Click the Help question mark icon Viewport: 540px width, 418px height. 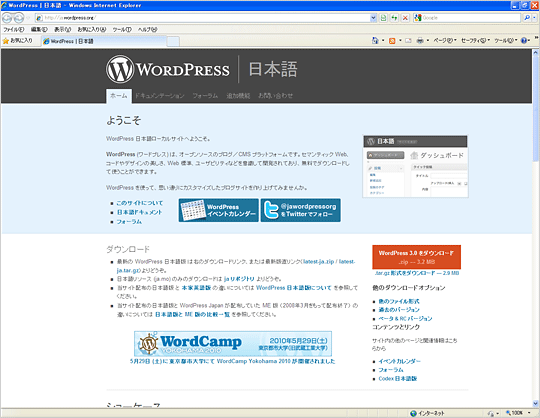tap(523, 41)
